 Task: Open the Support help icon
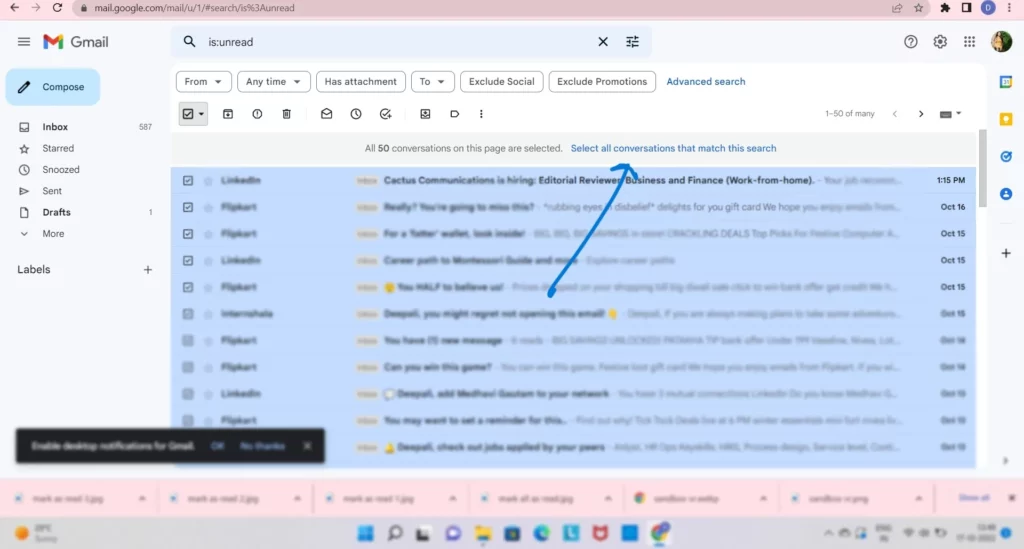click(910, 42)
